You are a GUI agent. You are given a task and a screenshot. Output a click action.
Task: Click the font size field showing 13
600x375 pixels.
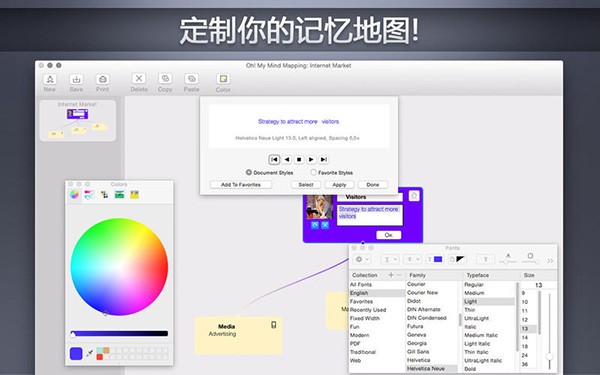point(538,285)
